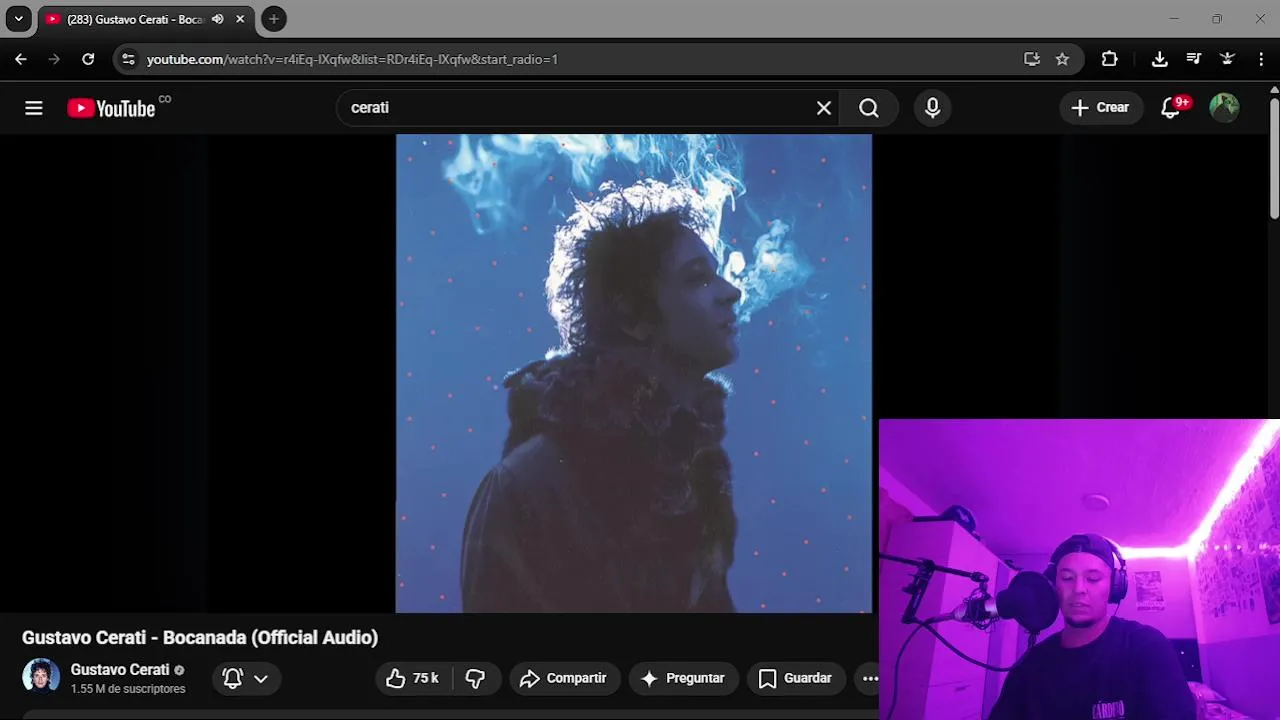Click the rightmost toolbar download-arrow icon

coord(1227,59)
